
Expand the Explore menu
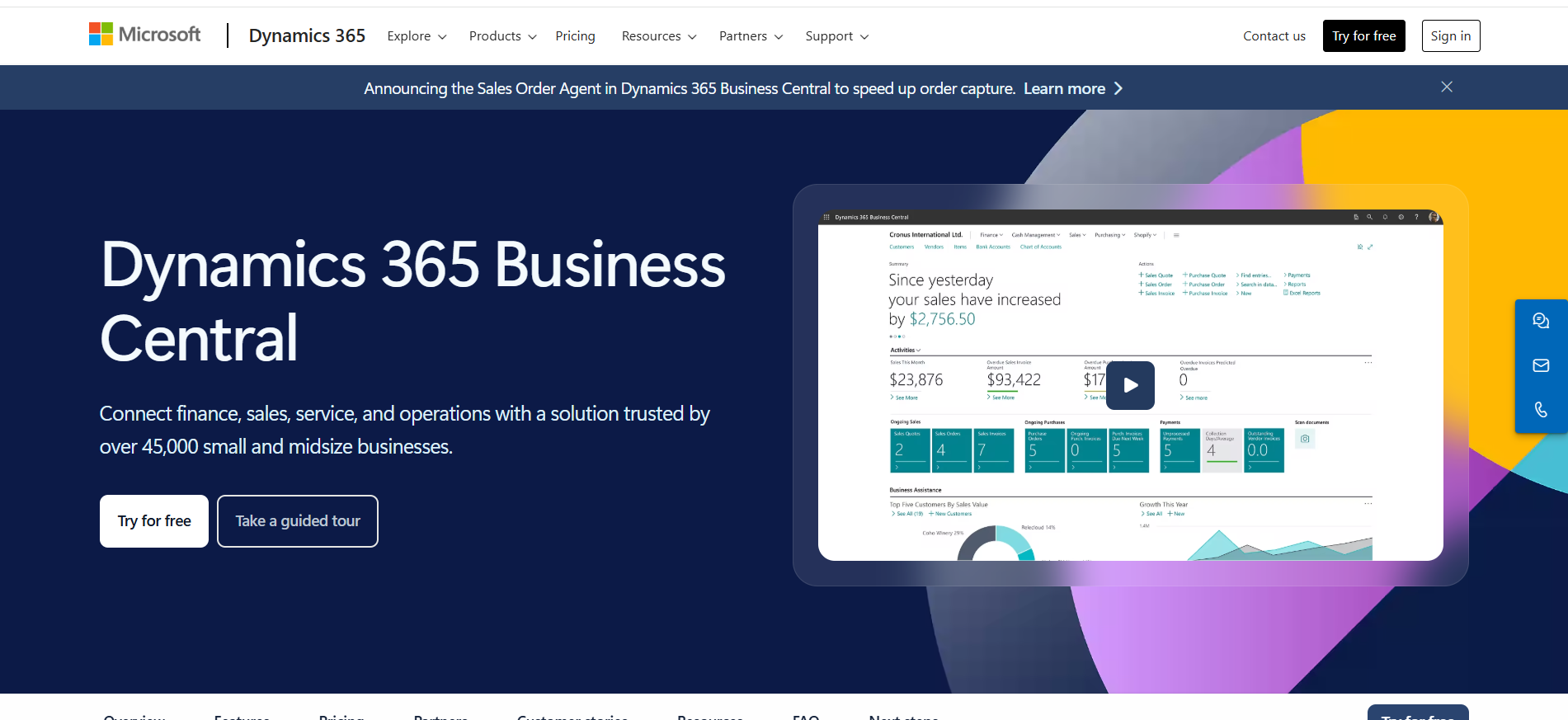coord(417,36)
